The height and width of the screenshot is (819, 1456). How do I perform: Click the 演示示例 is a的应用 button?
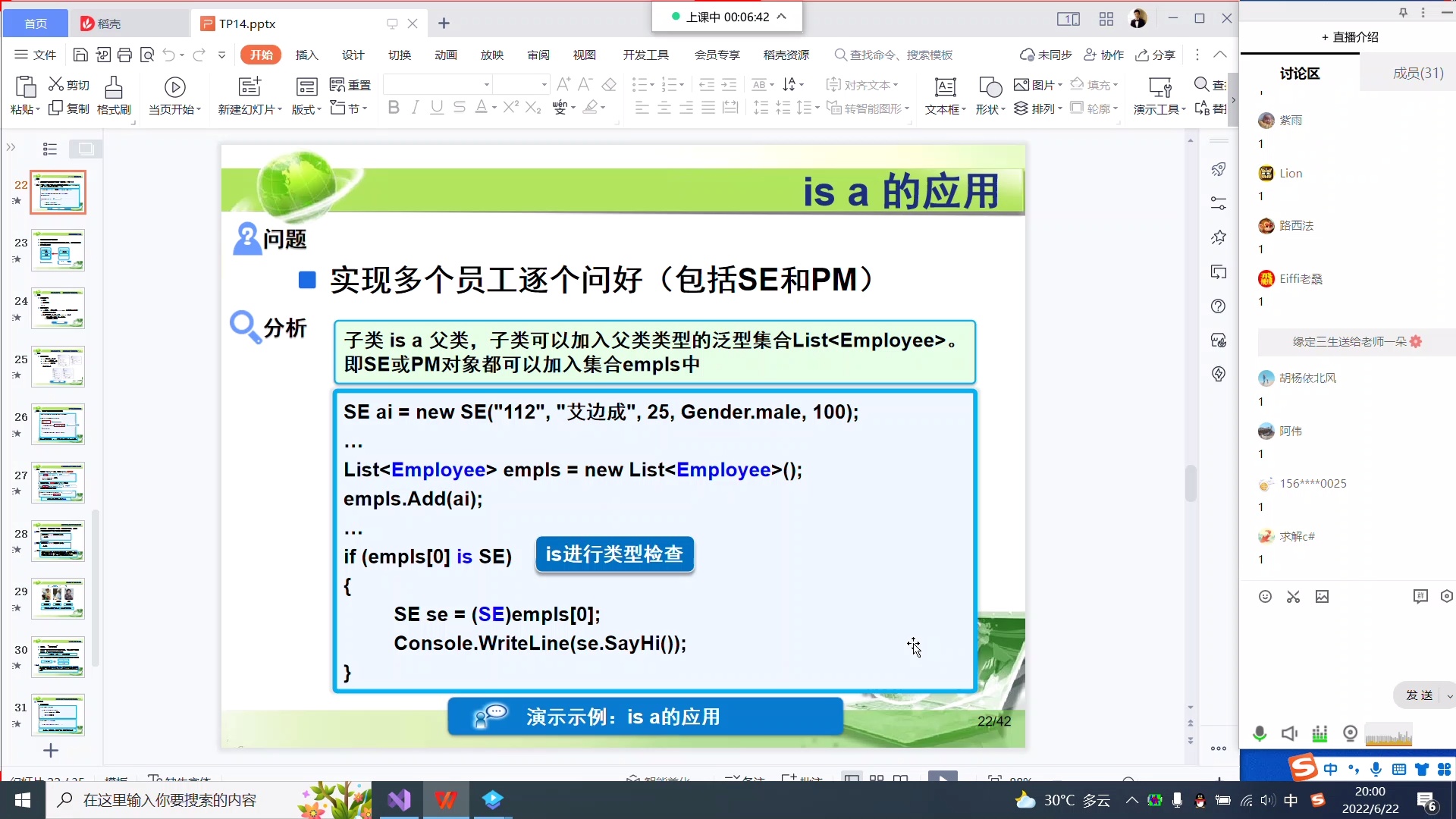(x=645, y=717)
